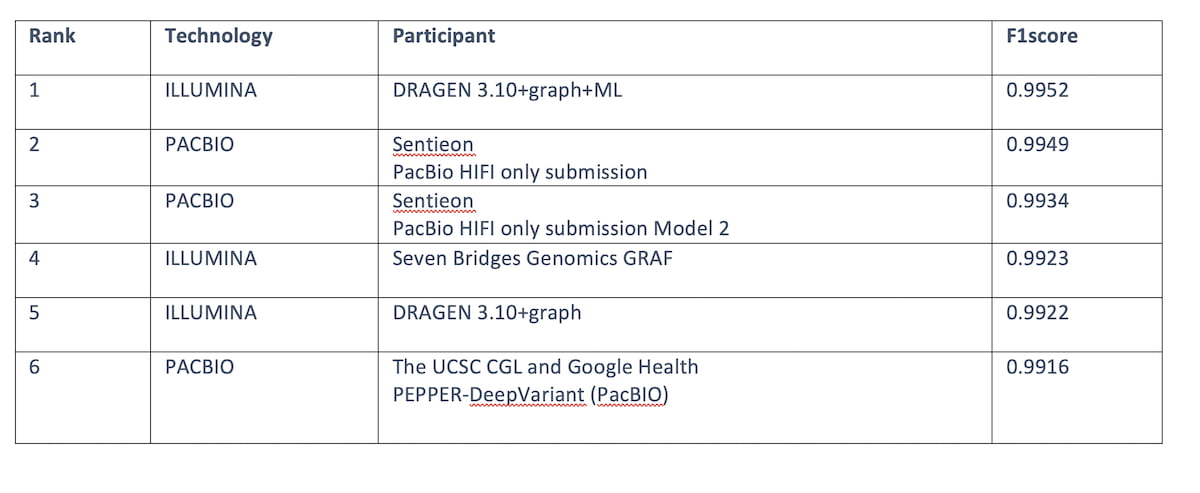The image size is (1200, 493).
Task: Click 'PacBio HIFI only submission Model 2' text
Action: [x=560, y=228]
